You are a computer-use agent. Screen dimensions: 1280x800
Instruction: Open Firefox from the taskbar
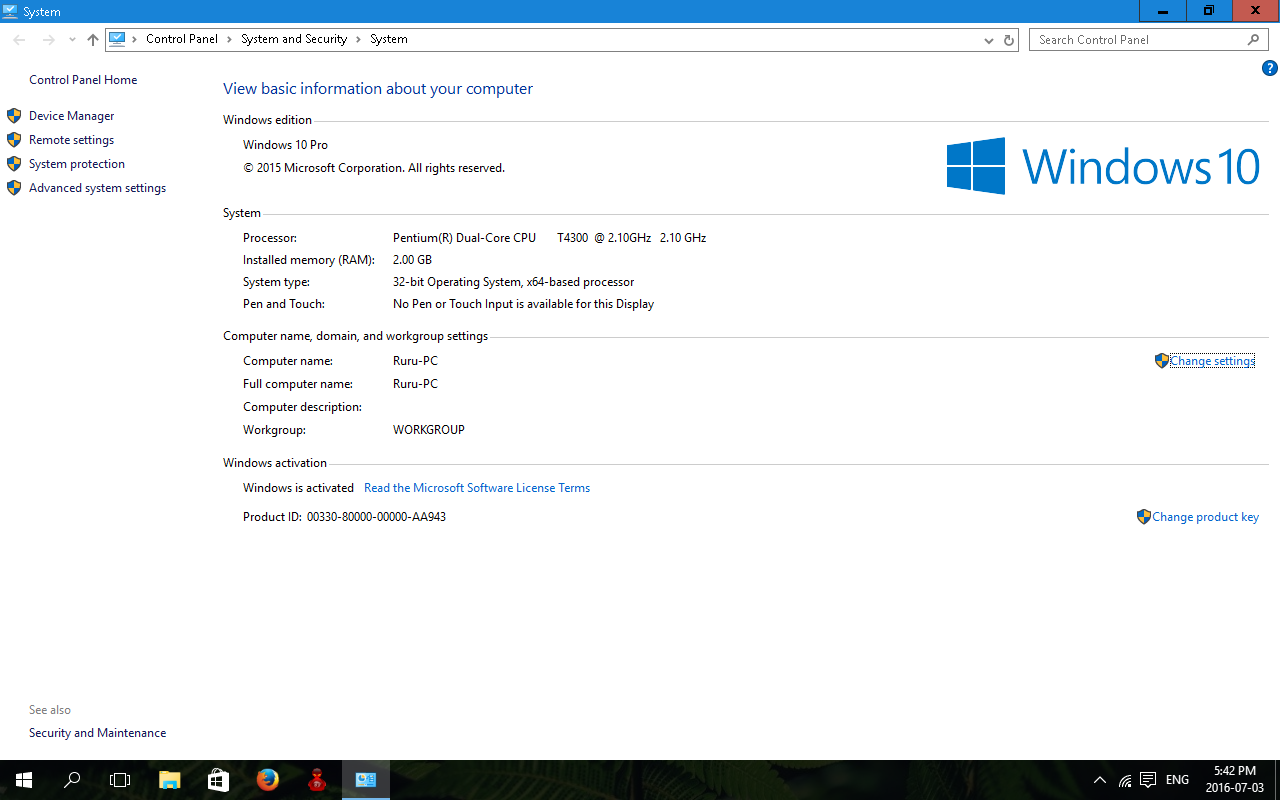(x=267, y=780)
